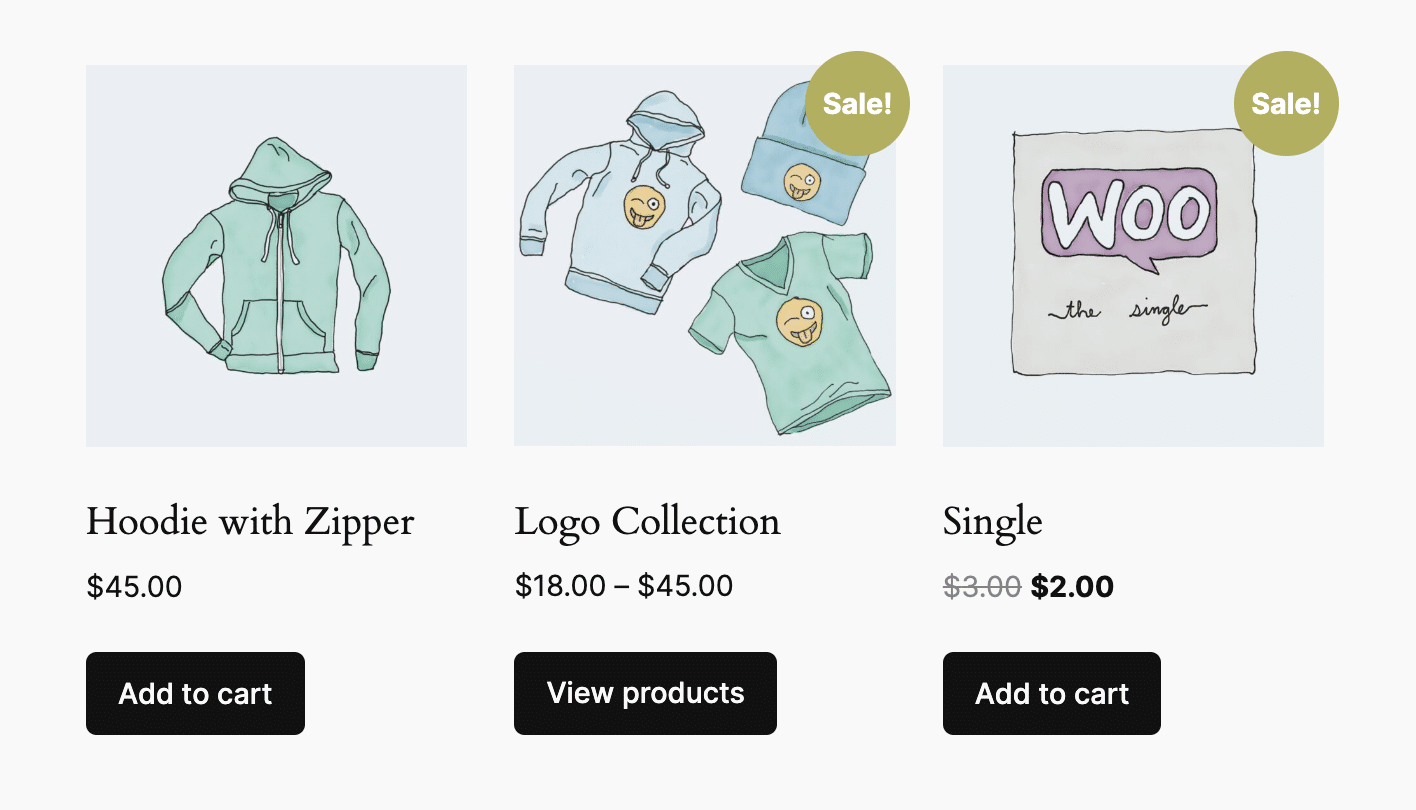Click the Sale! badge on Single
The height and width of the screenshot is (810, 1416).
(1286, 103)
